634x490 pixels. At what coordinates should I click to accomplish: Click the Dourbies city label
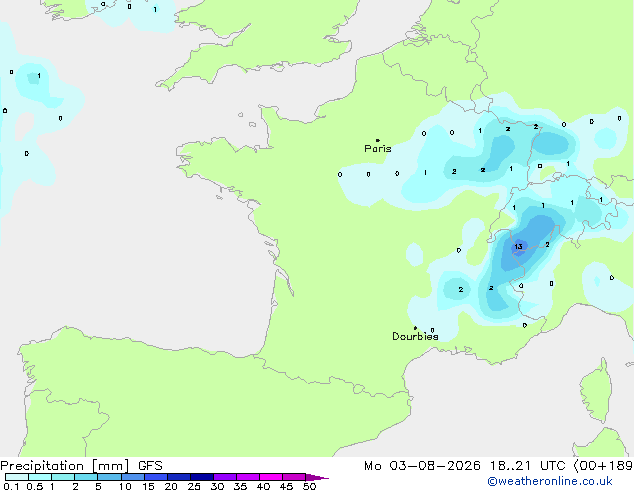[x=415, y=336]
